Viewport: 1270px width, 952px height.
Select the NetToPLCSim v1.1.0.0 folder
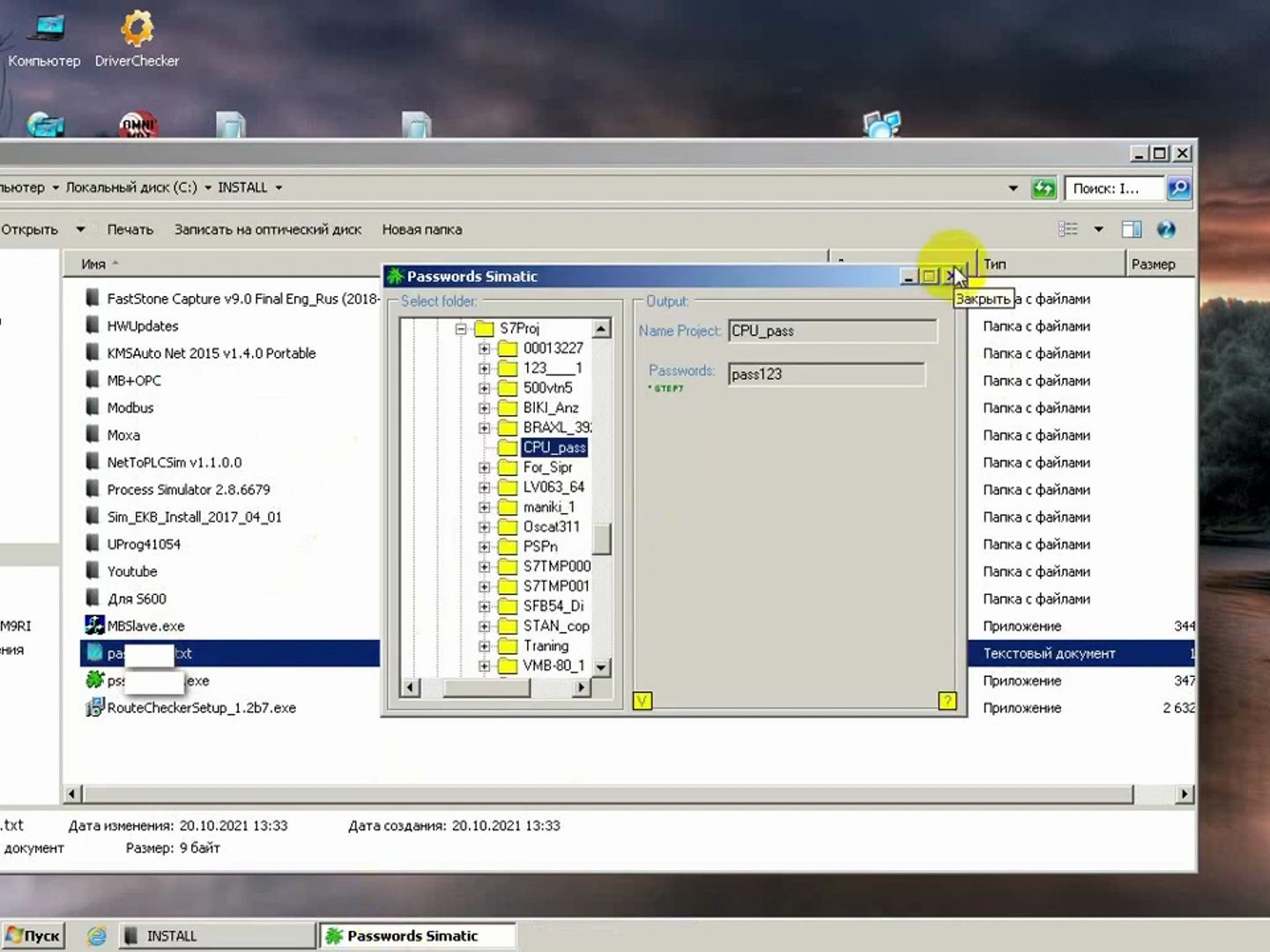tap(175, 463)
